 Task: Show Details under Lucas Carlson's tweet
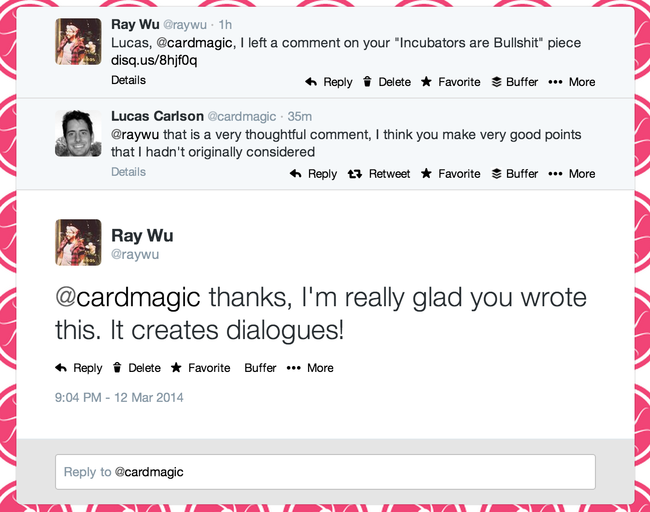click(128, 172)
